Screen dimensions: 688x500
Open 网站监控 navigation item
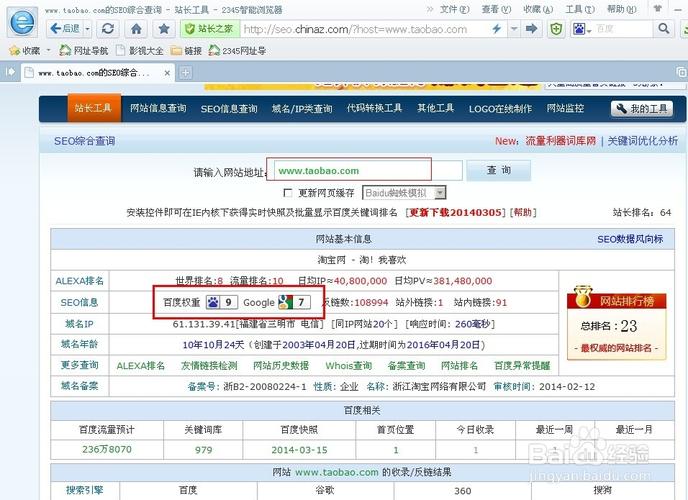(565, 108)
